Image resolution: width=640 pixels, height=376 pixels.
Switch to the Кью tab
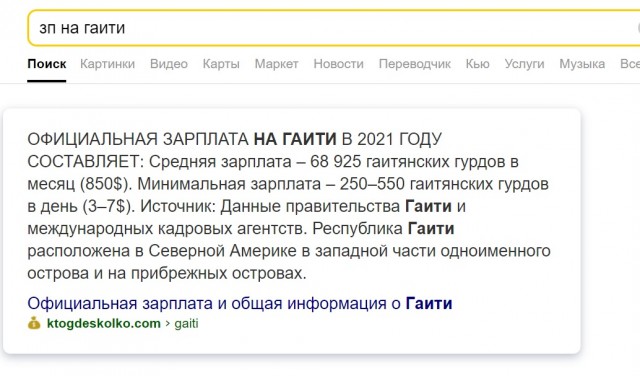tap(478, 64)
